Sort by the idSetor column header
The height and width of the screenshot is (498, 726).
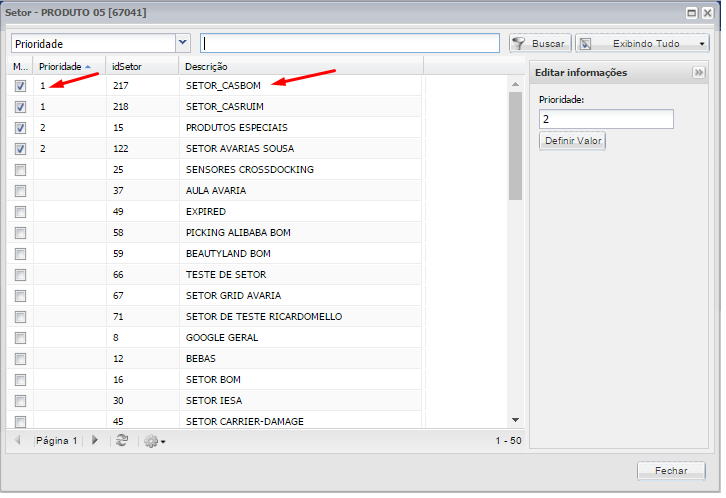pos(143,67)
